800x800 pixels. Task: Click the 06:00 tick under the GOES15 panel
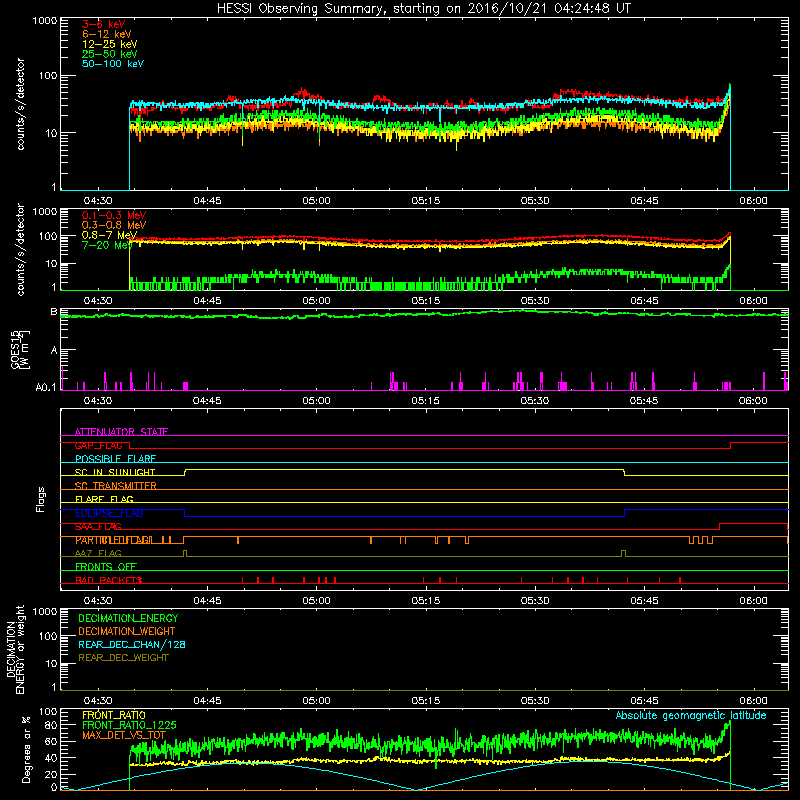click(x=753, y=401)
